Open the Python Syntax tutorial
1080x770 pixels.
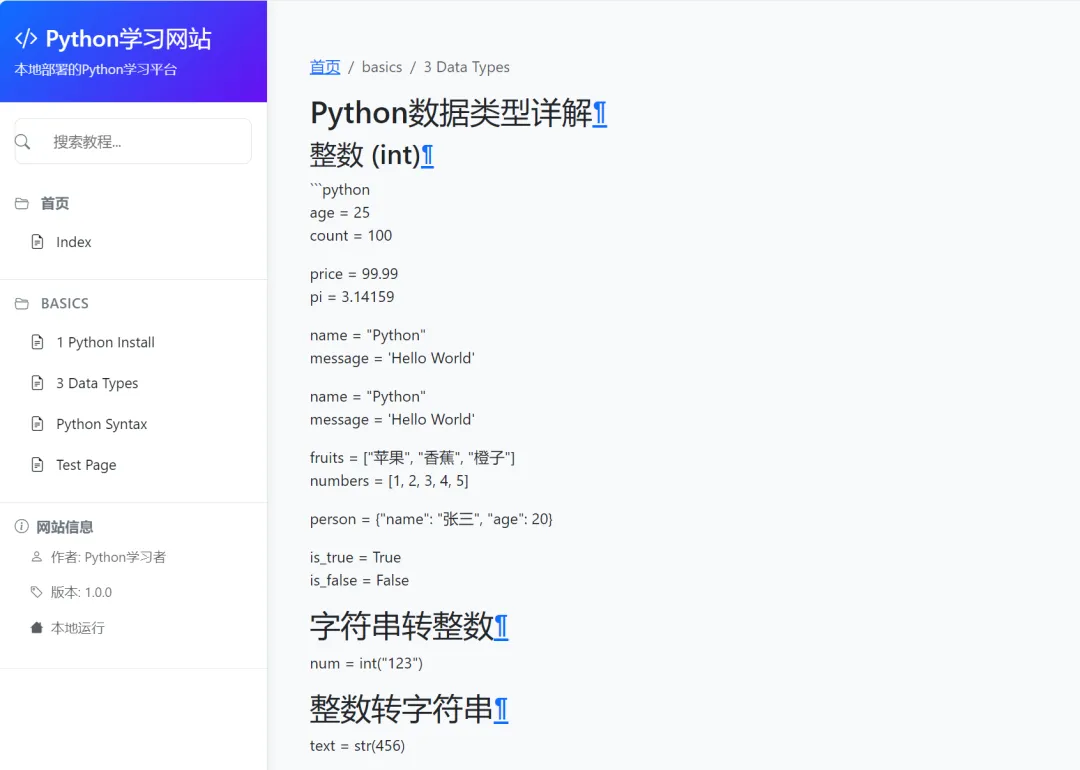tap(102, 424)
